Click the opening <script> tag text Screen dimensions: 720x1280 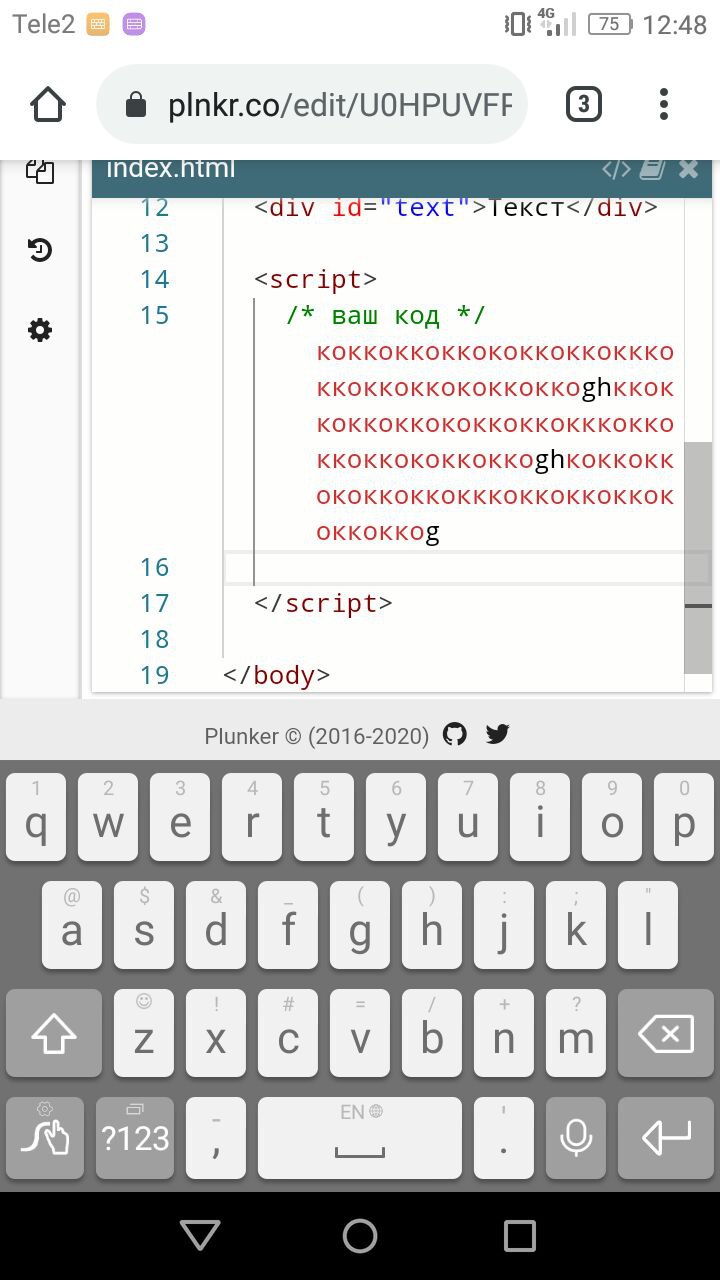click(x=316, y=279)
